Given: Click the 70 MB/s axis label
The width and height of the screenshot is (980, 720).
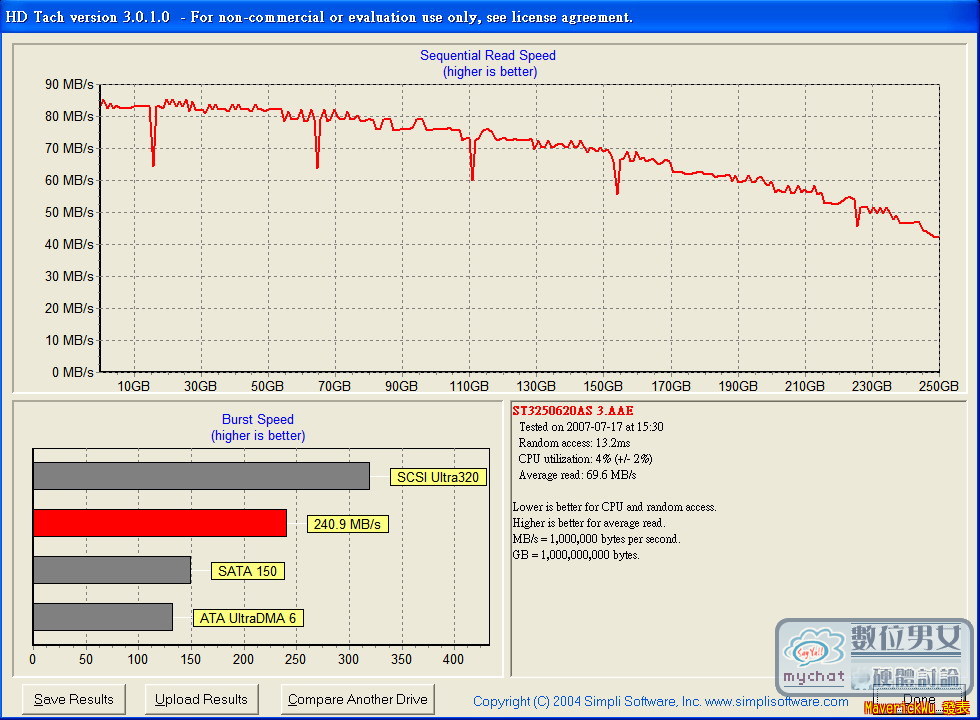Looking at the screenshot, I should pyautogui.click(x=69, y=149).
